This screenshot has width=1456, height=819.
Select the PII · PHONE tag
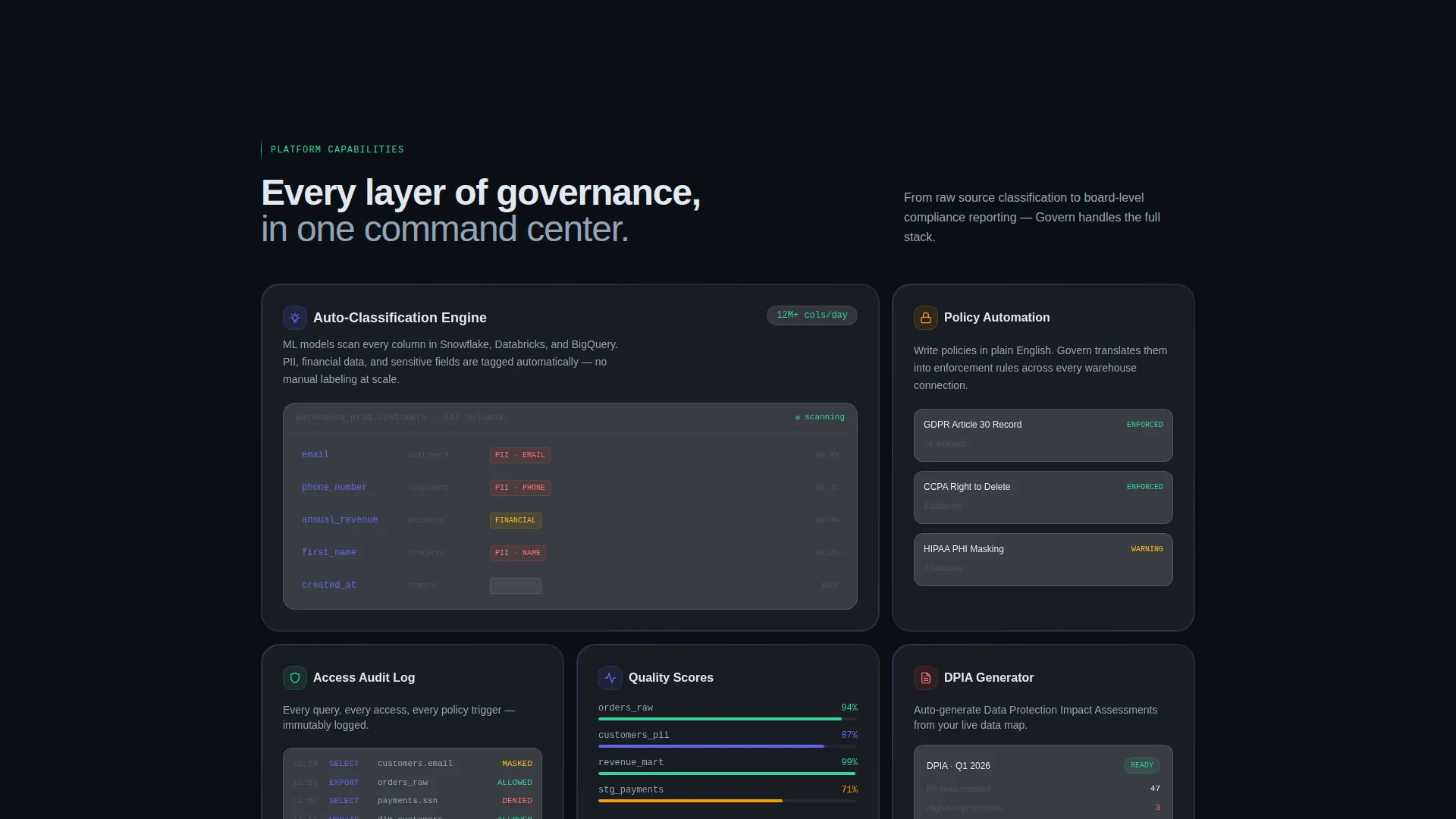point(520,488)
